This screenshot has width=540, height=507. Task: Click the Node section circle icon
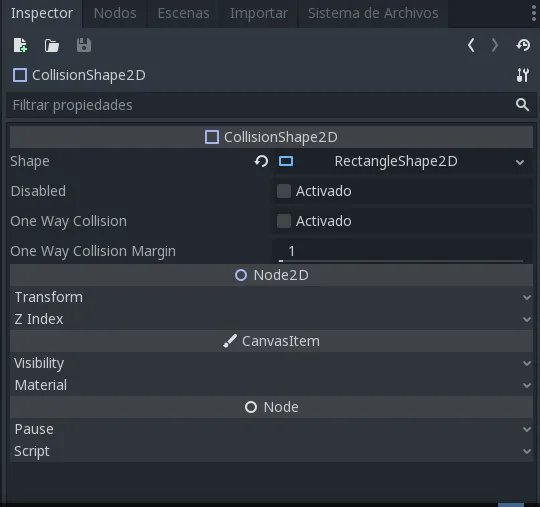[x=251, y=407]
